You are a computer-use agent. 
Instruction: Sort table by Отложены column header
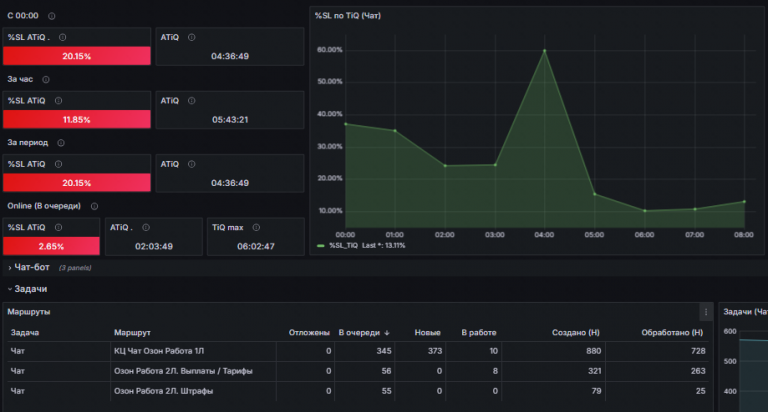click(x=309, y=333)
